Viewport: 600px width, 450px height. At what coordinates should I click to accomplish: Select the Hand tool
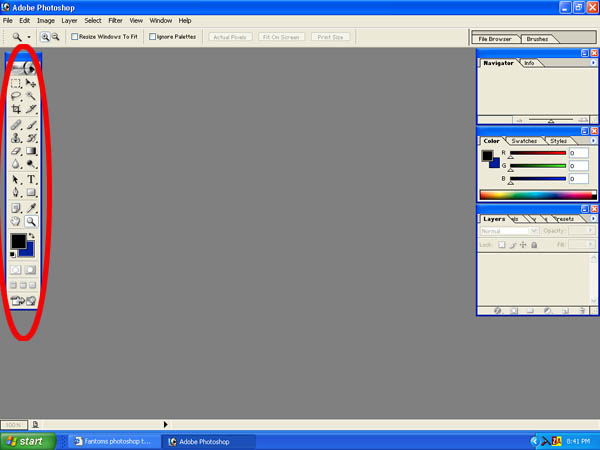click(16, 221)
